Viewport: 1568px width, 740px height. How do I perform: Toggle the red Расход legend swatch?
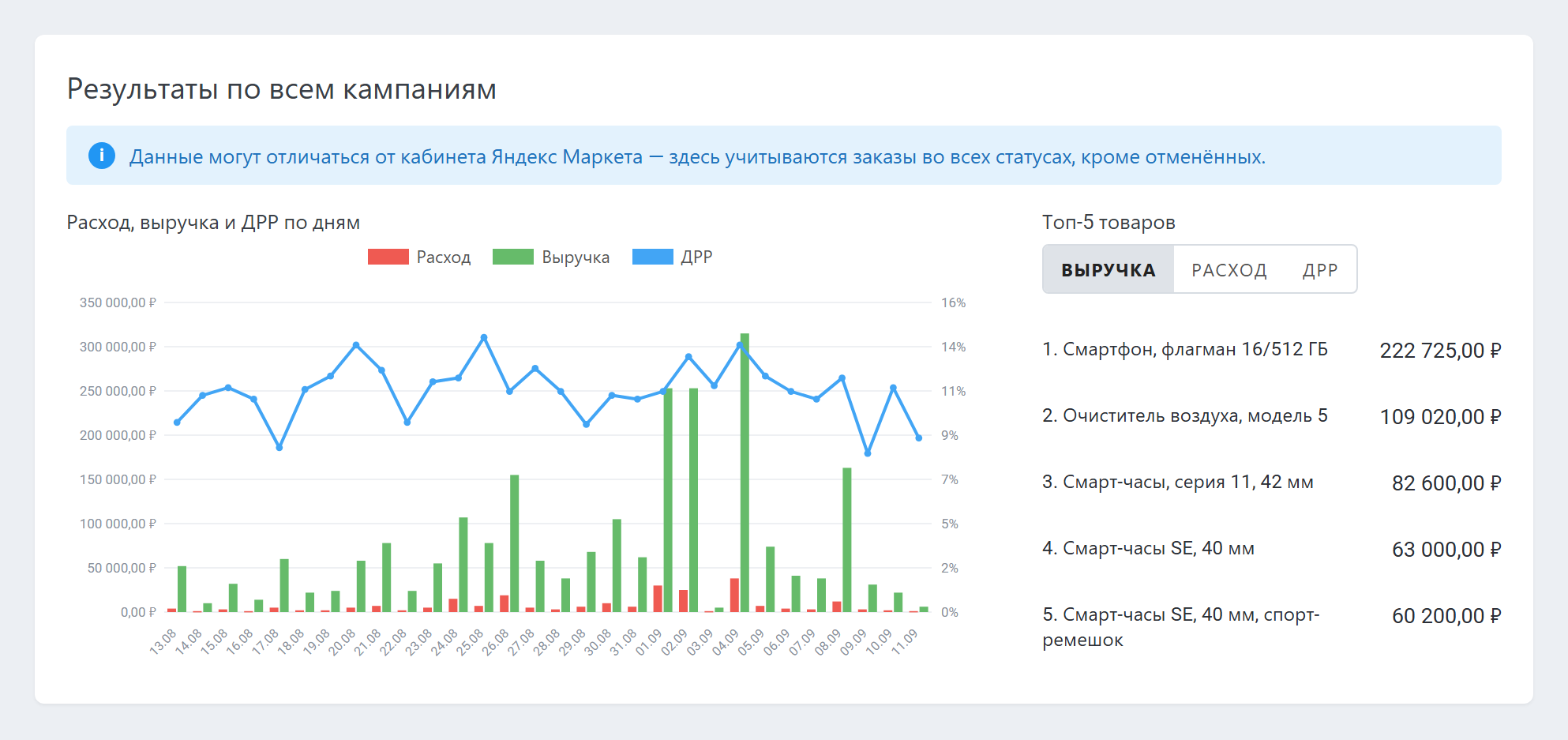point(388,257)
